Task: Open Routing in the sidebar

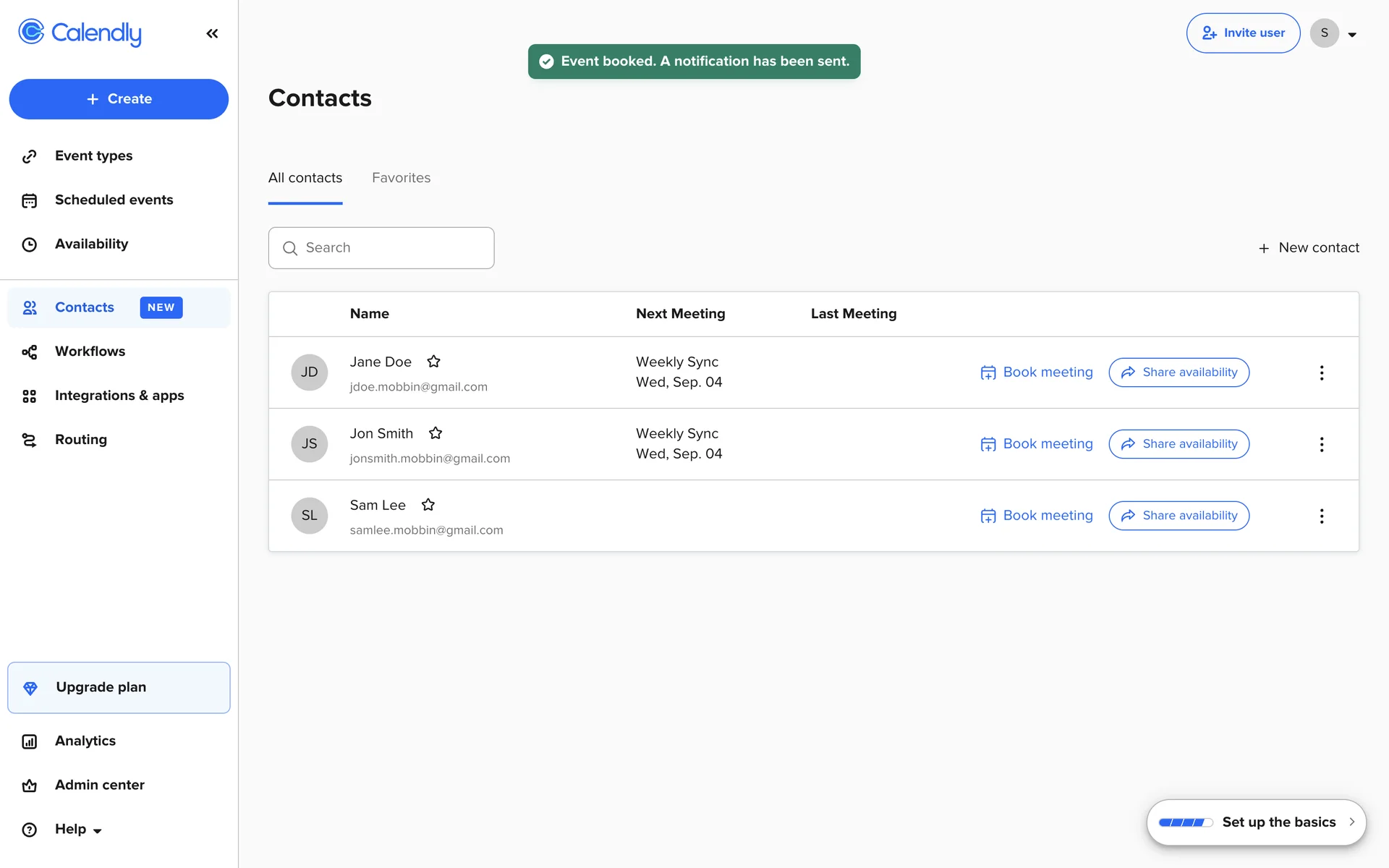Action: coord(80,440)
